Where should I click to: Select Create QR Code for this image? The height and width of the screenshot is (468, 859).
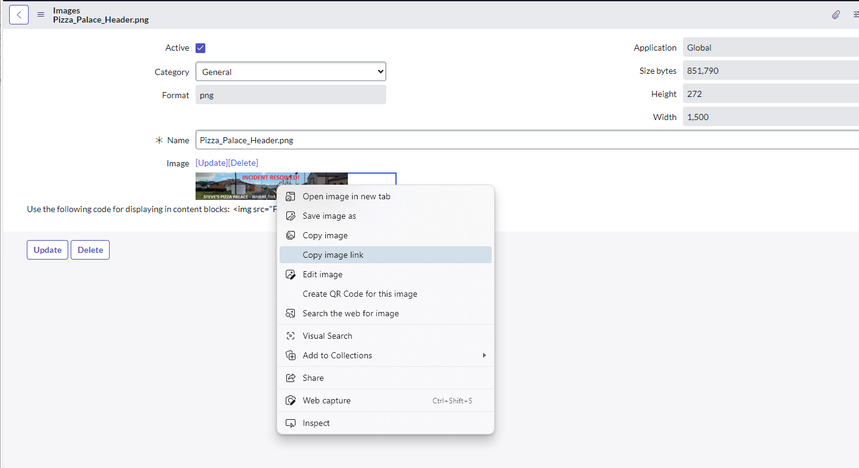[386, 294]
